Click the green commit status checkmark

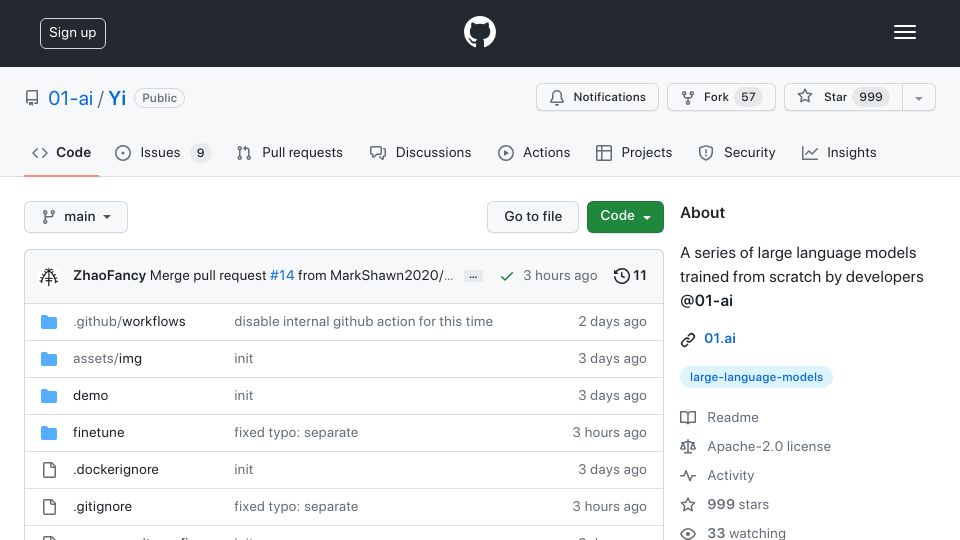pyautogui.click(x=506, y=276)
